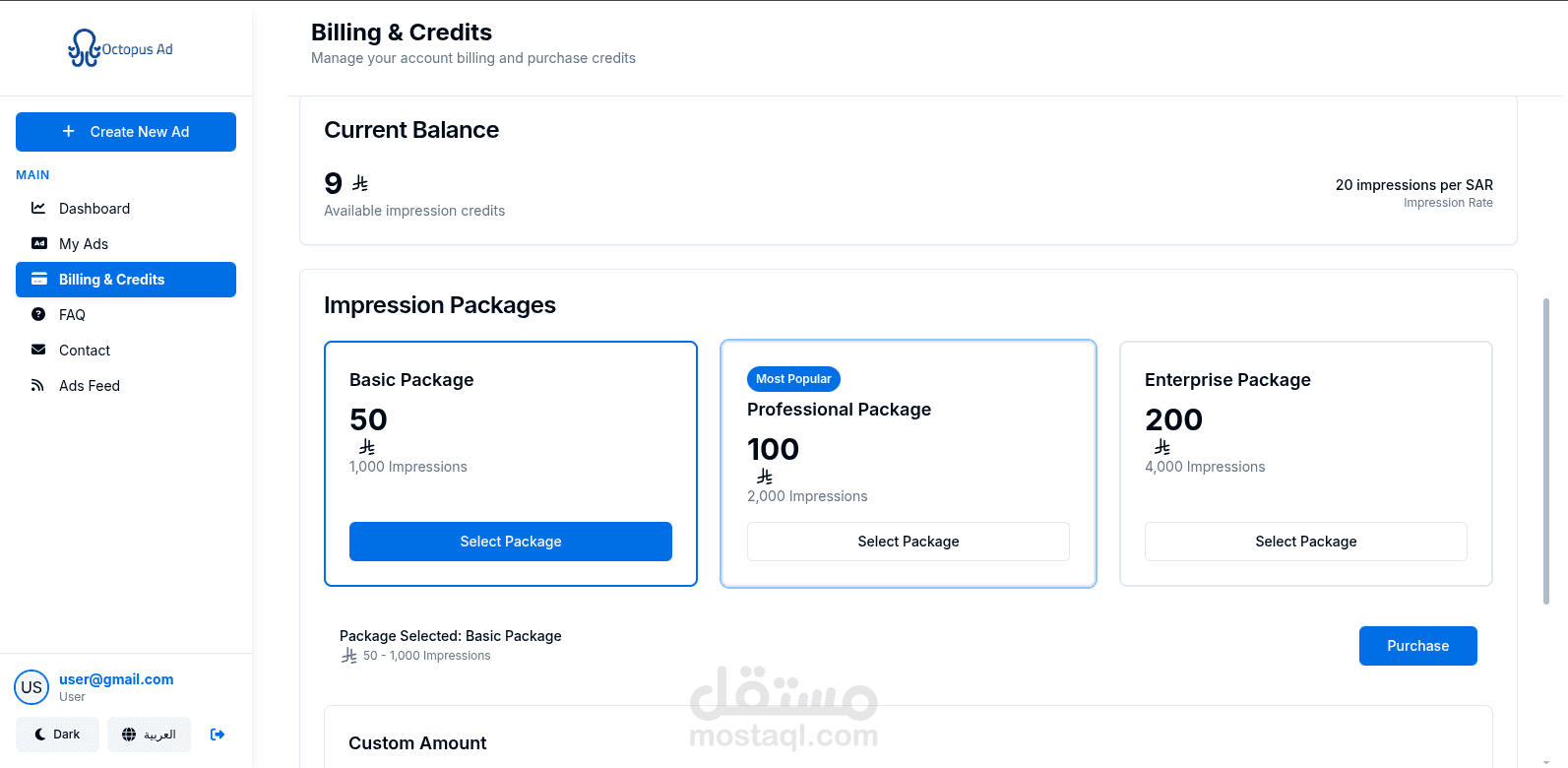Viewport: 1568px width, 768px height.
Task: Open the Dashboard menu item
Action: tap(94, 209)
